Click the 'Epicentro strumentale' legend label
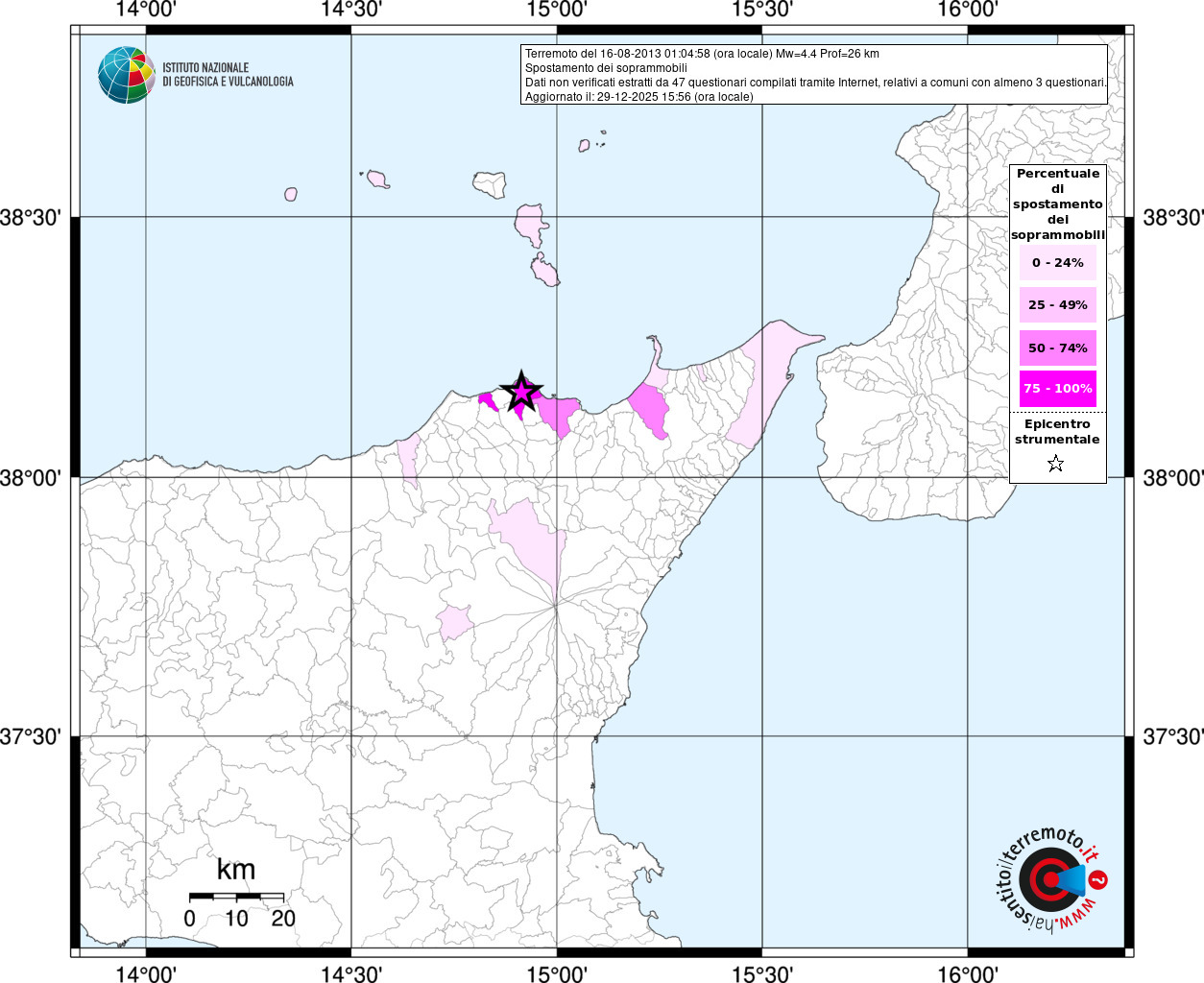Image resolution: width=1204 pixels, height=983 pixels. [1057, 432]
